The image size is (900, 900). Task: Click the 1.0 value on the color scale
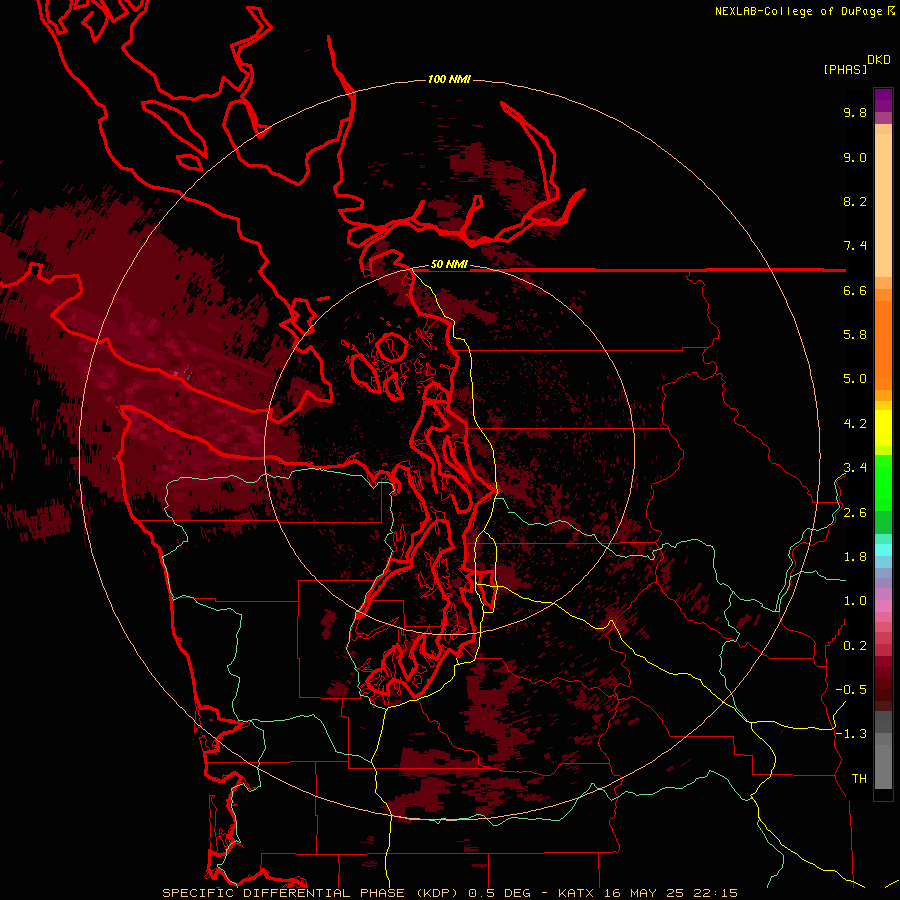pyautogui.click(x=855, y=601)
